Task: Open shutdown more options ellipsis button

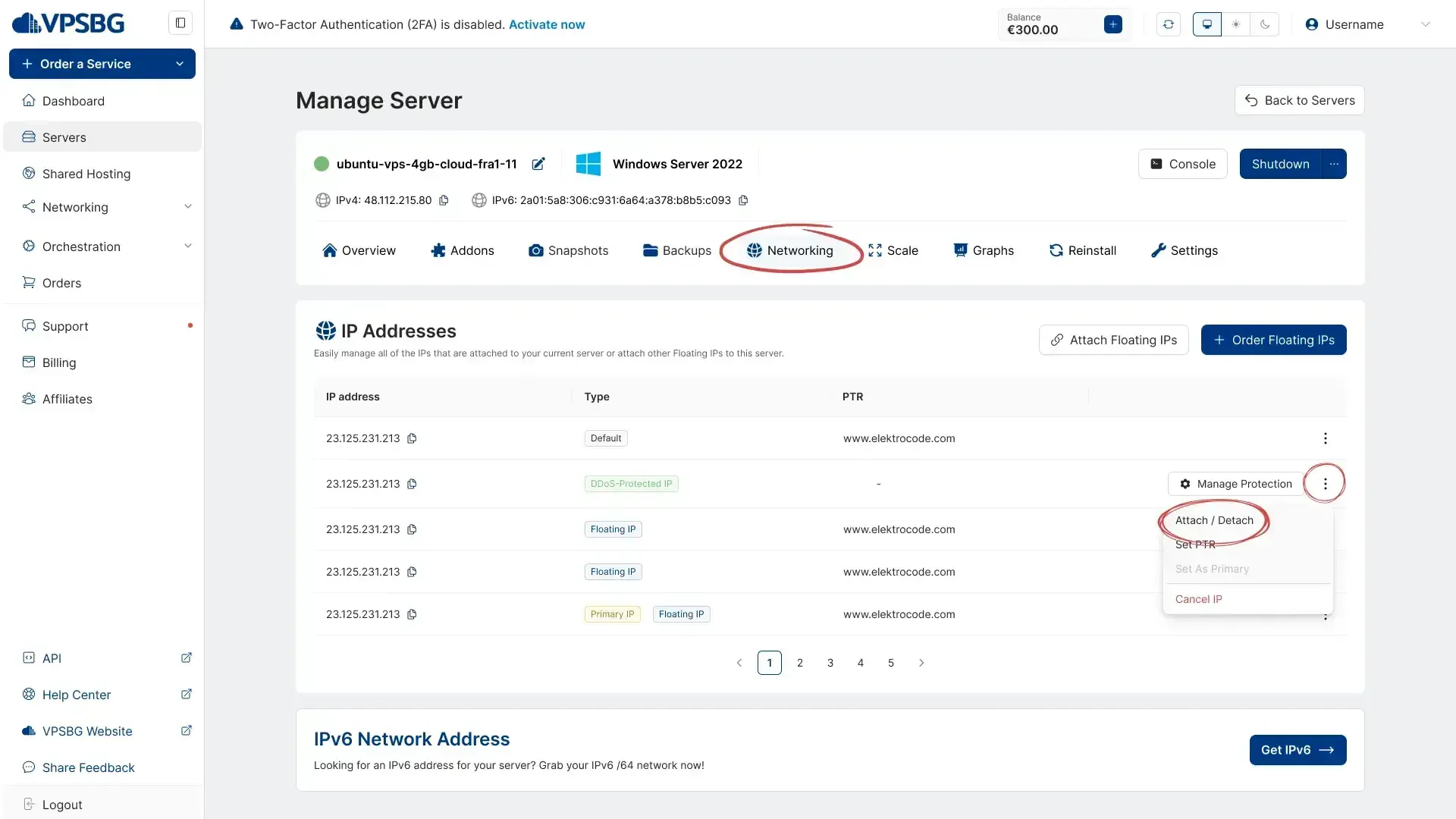Action: tap(1333, 164)
